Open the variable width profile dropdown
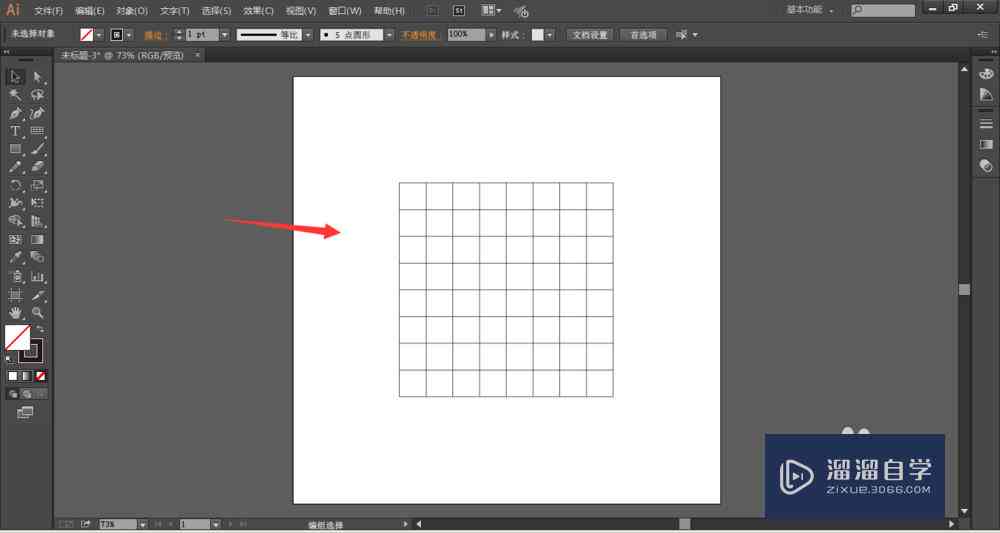The image size is (1000, 533). click(308, 35)
